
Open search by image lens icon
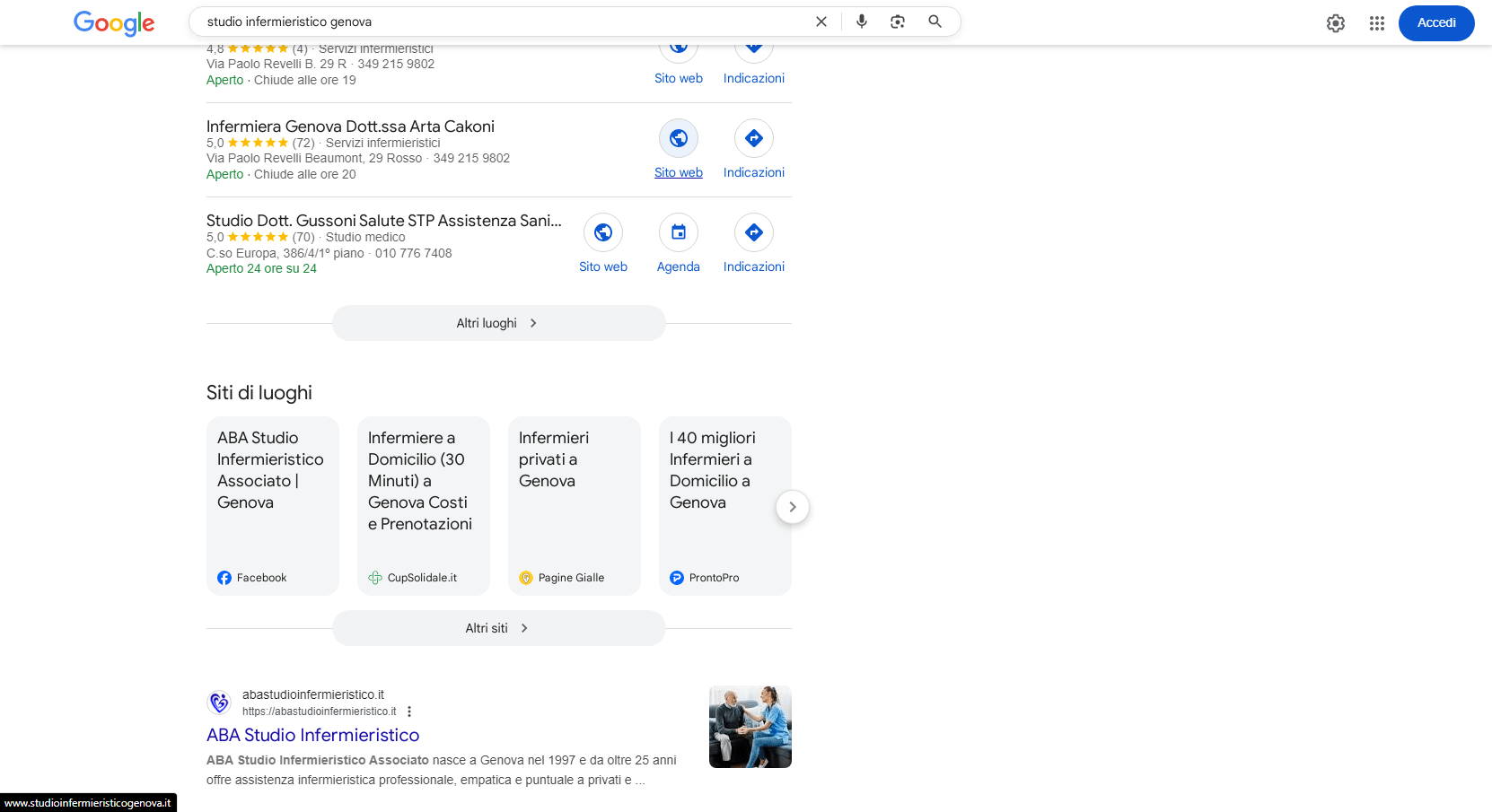click(x=898, y=22)
